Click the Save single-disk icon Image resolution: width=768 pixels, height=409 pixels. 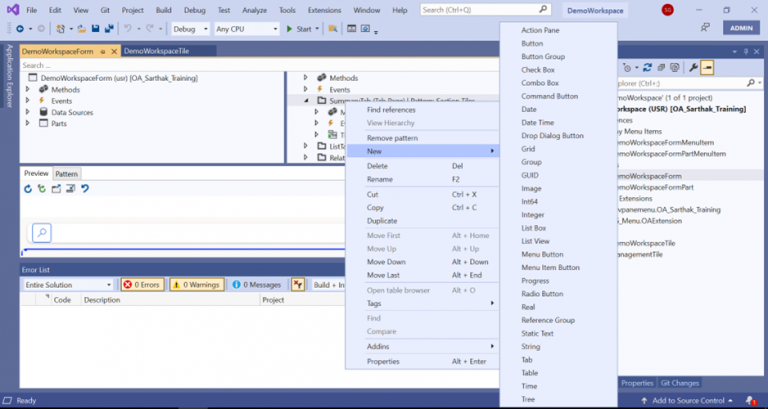tap(96, 29)
